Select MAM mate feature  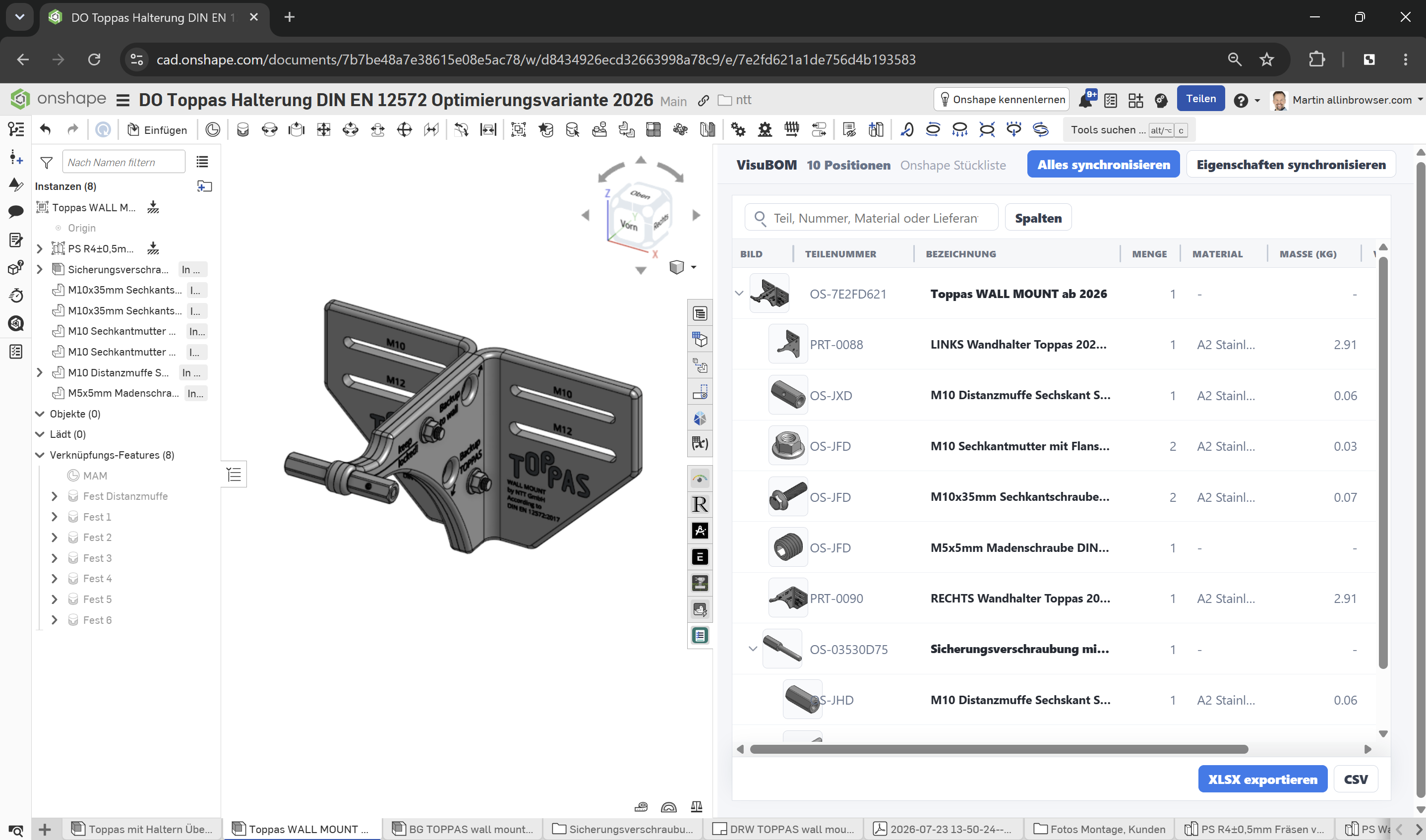click(95, 476)
